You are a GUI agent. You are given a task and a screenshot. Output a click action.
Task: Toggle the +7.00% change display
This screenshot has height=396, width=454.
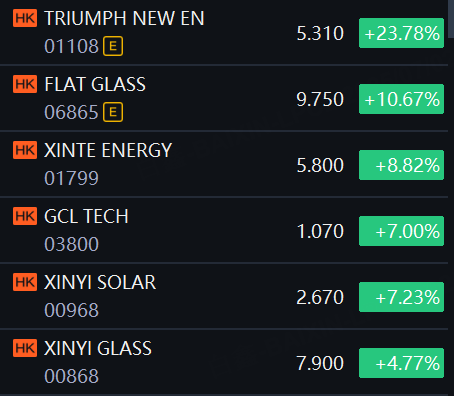click(x=401, y=231)
